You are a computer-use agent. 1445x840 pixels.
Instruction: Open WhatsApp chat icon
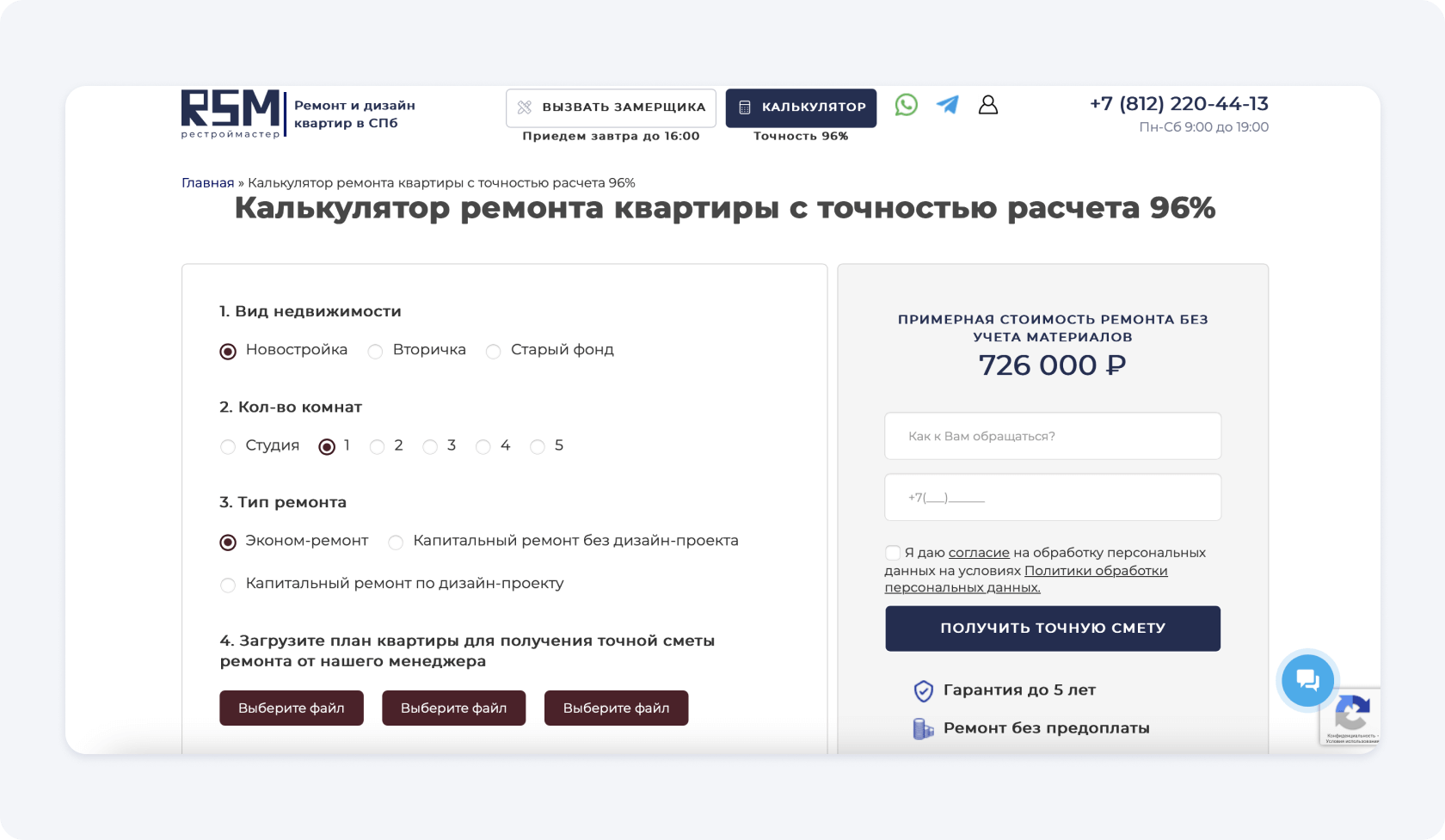906,105
